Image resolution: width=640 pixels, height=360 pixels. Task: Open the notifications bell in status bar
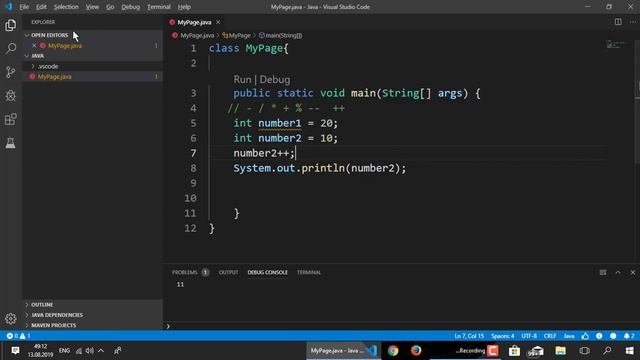point(629,336)
